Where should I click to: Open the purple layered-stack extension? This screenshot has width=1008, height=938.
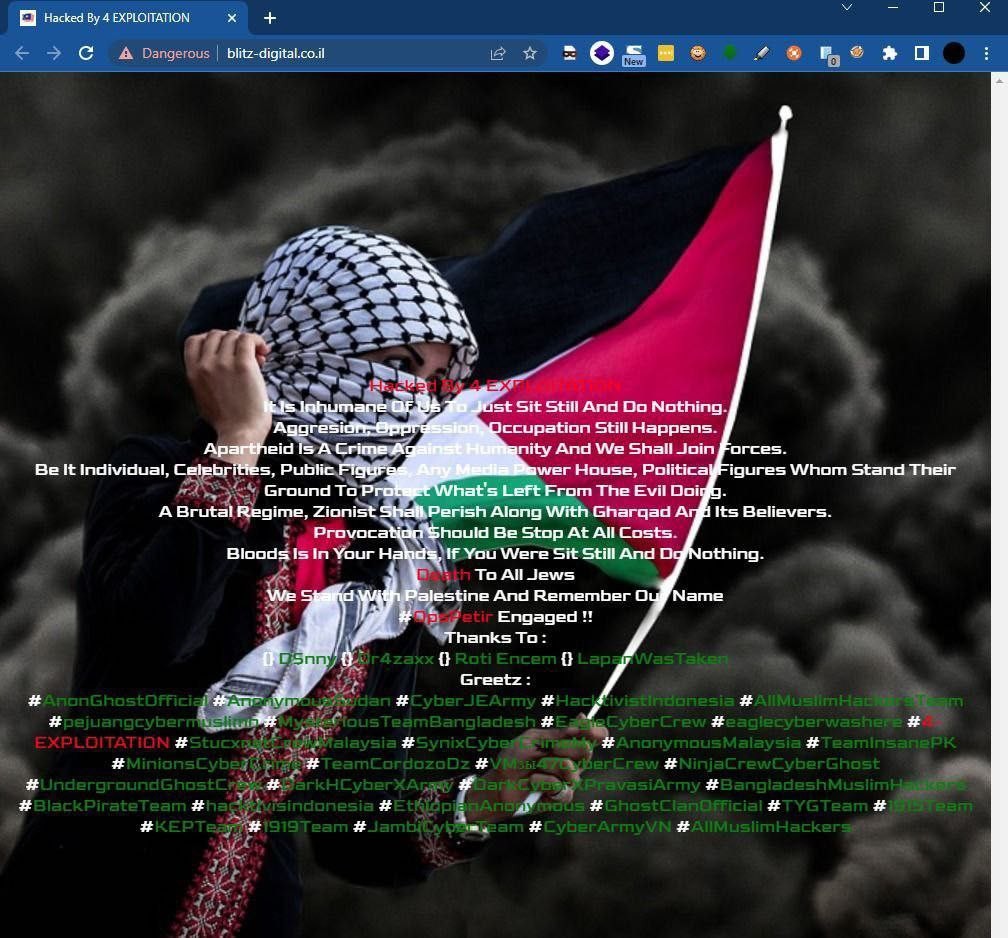[601, 53]
